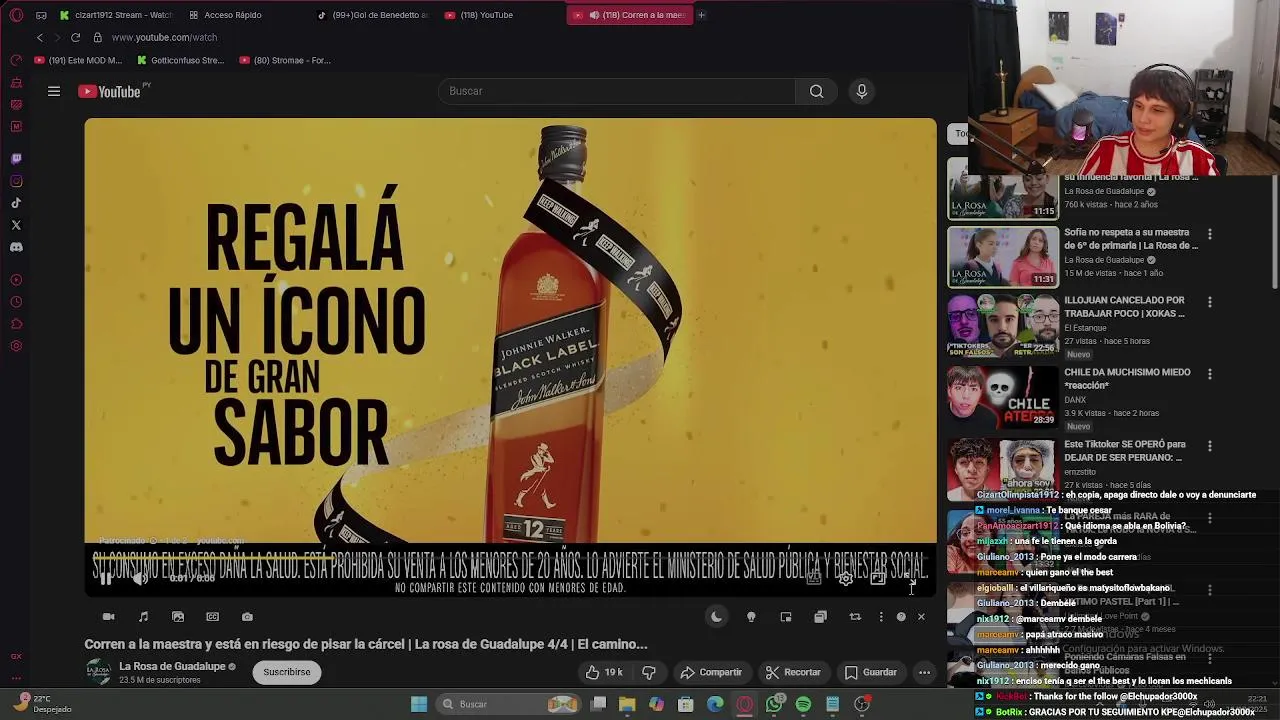
Task: Open WhatsApp from the taskbar
Action: tap(774, 704)
